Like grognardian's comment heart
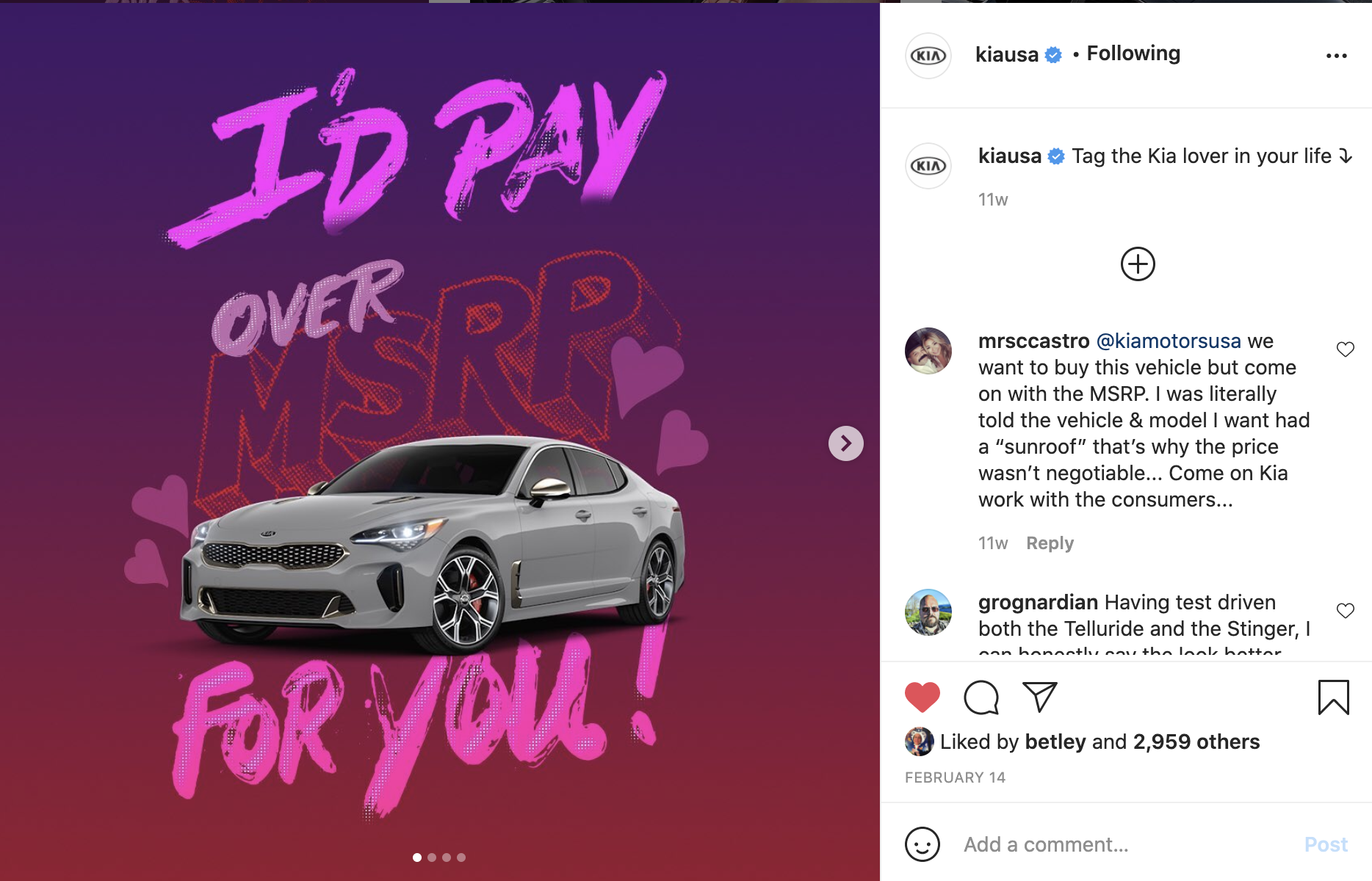Viewport: 1372px width, 881px height. (x=1346, y=611)
